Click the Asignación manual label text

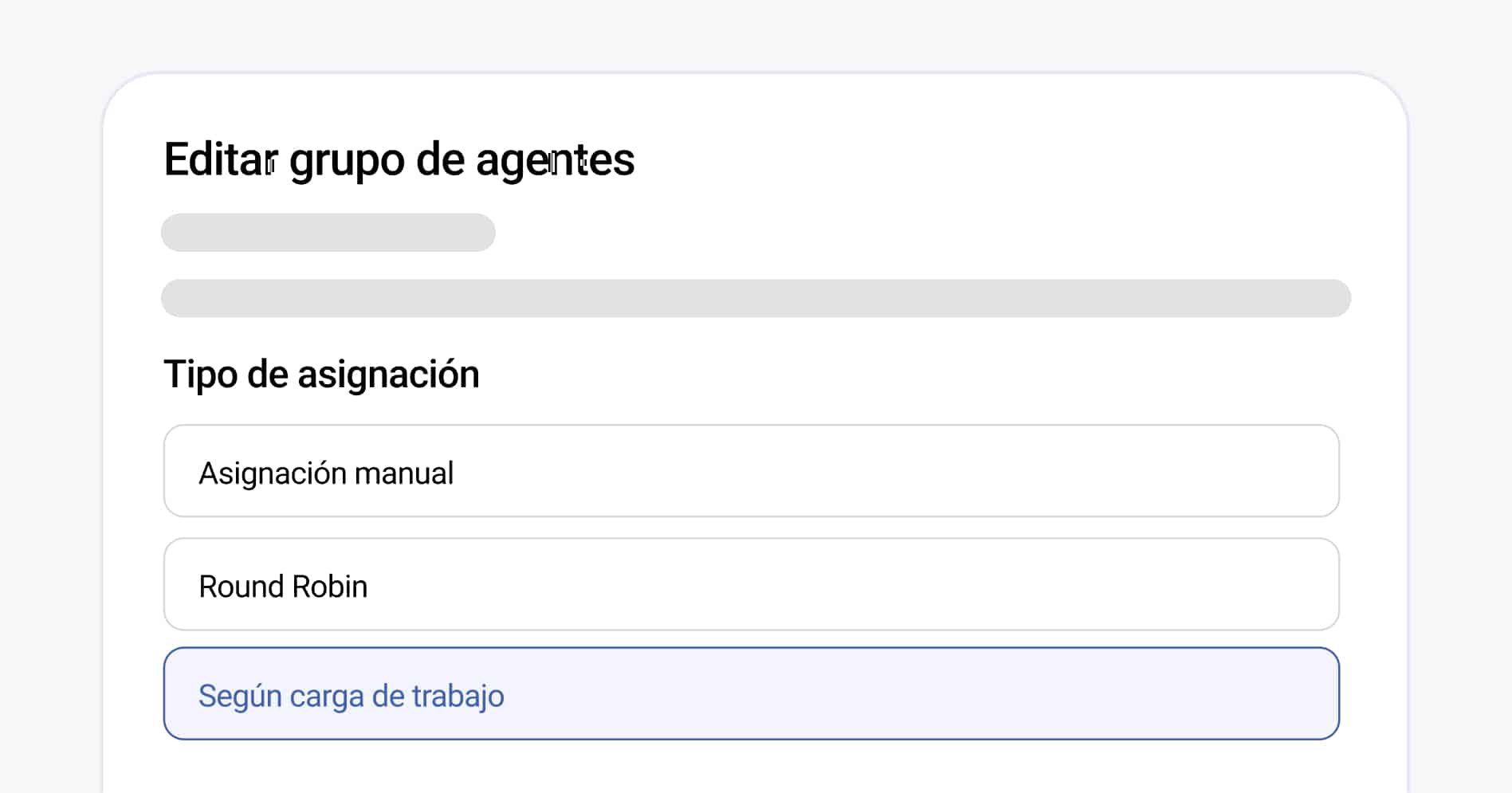pyautogui.click(x=326, y=473)
